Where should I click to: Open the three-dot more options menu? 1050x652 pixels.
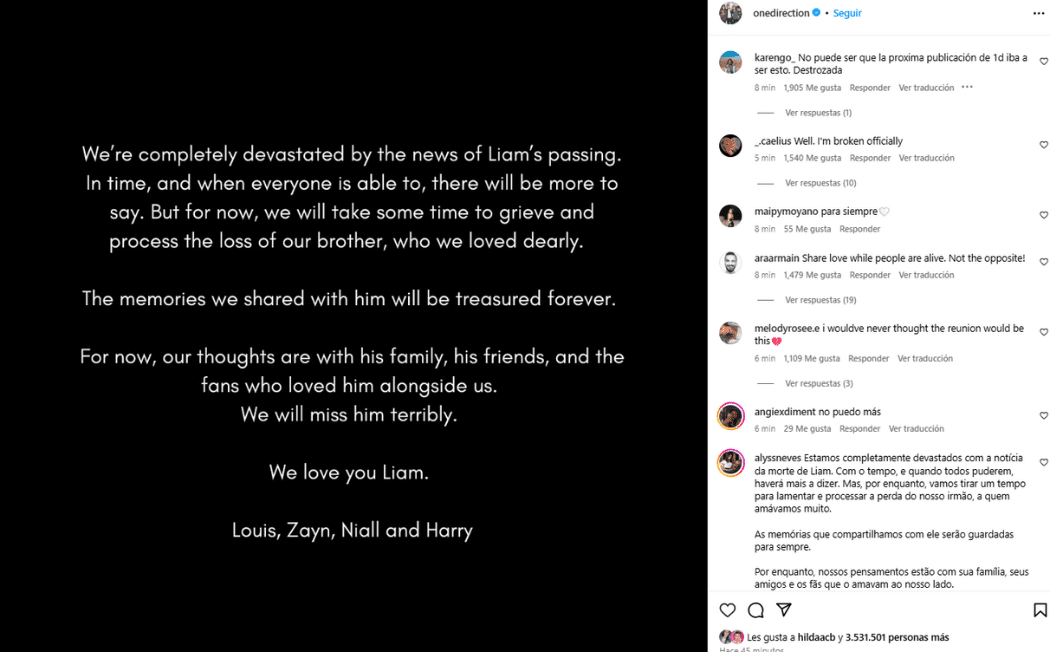point(1038,13)
